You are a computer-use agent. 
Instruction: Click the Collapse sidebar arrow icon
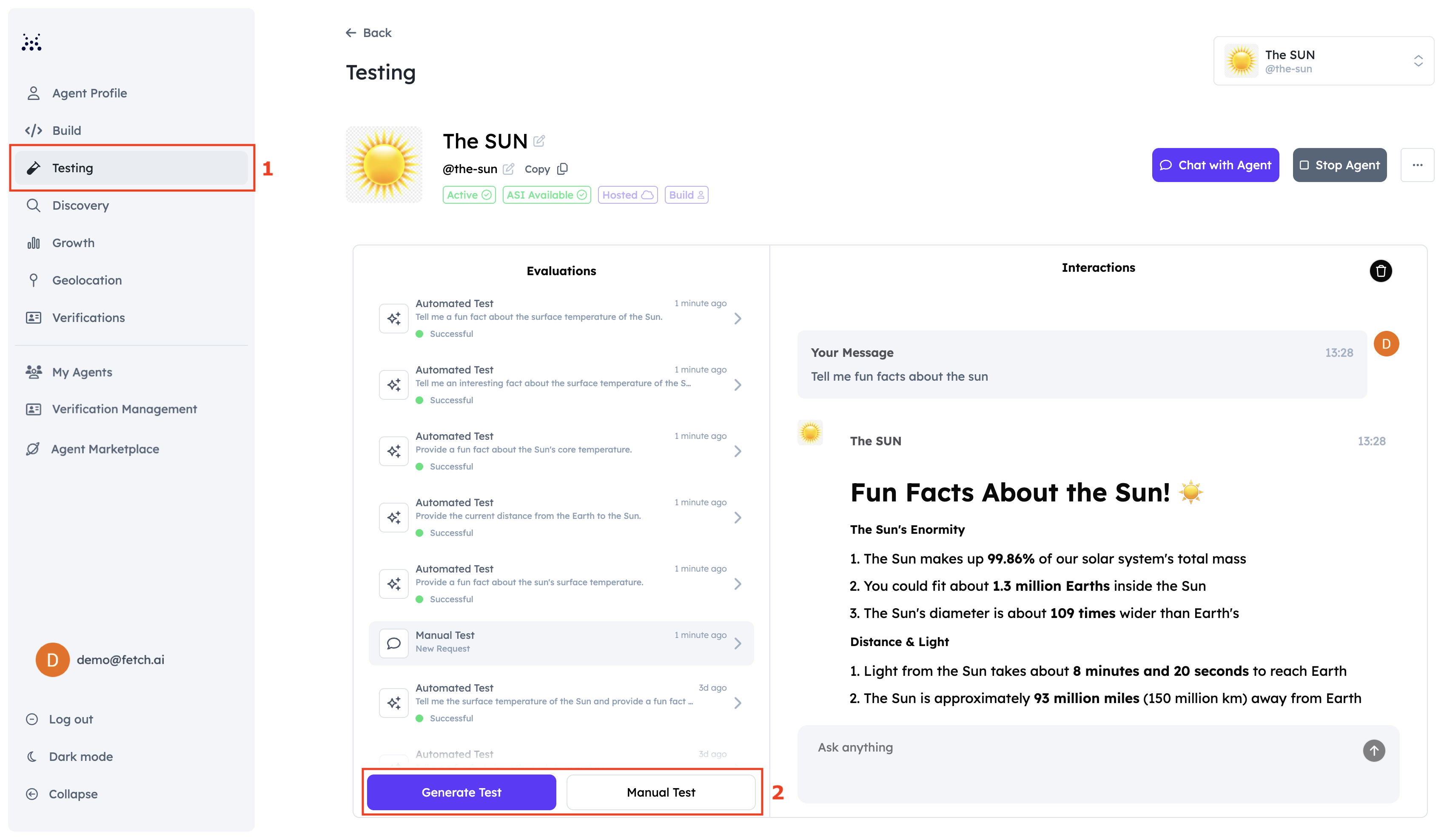pos(32,794)
